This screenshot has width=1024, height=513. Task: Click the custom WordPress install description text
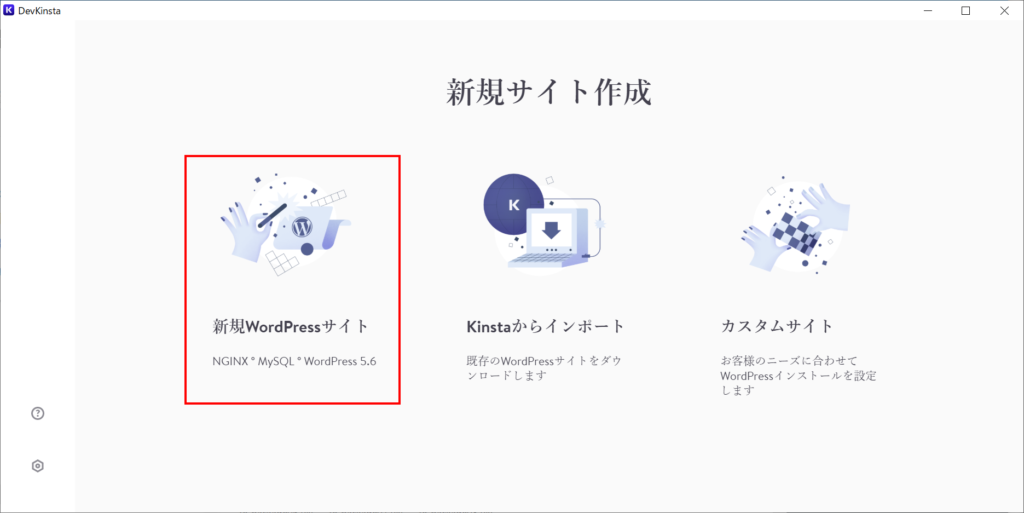point(798,375)
